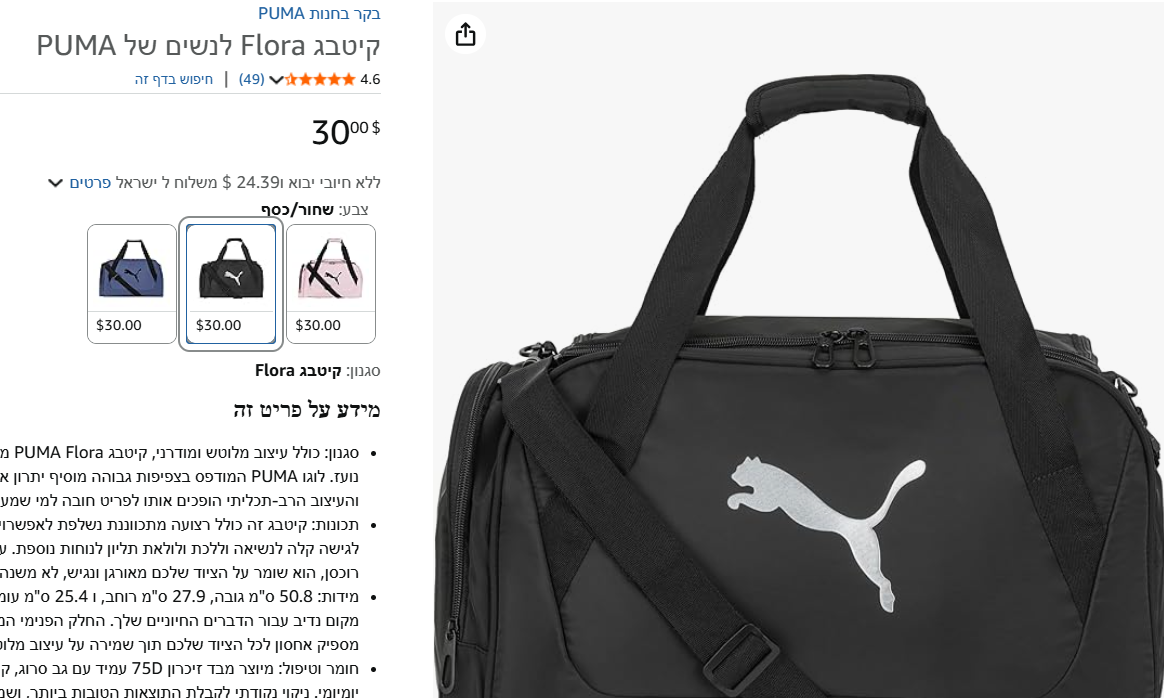Click the product title קיטבג Flora
1164x698 pixels.
[x=209, y=46]
